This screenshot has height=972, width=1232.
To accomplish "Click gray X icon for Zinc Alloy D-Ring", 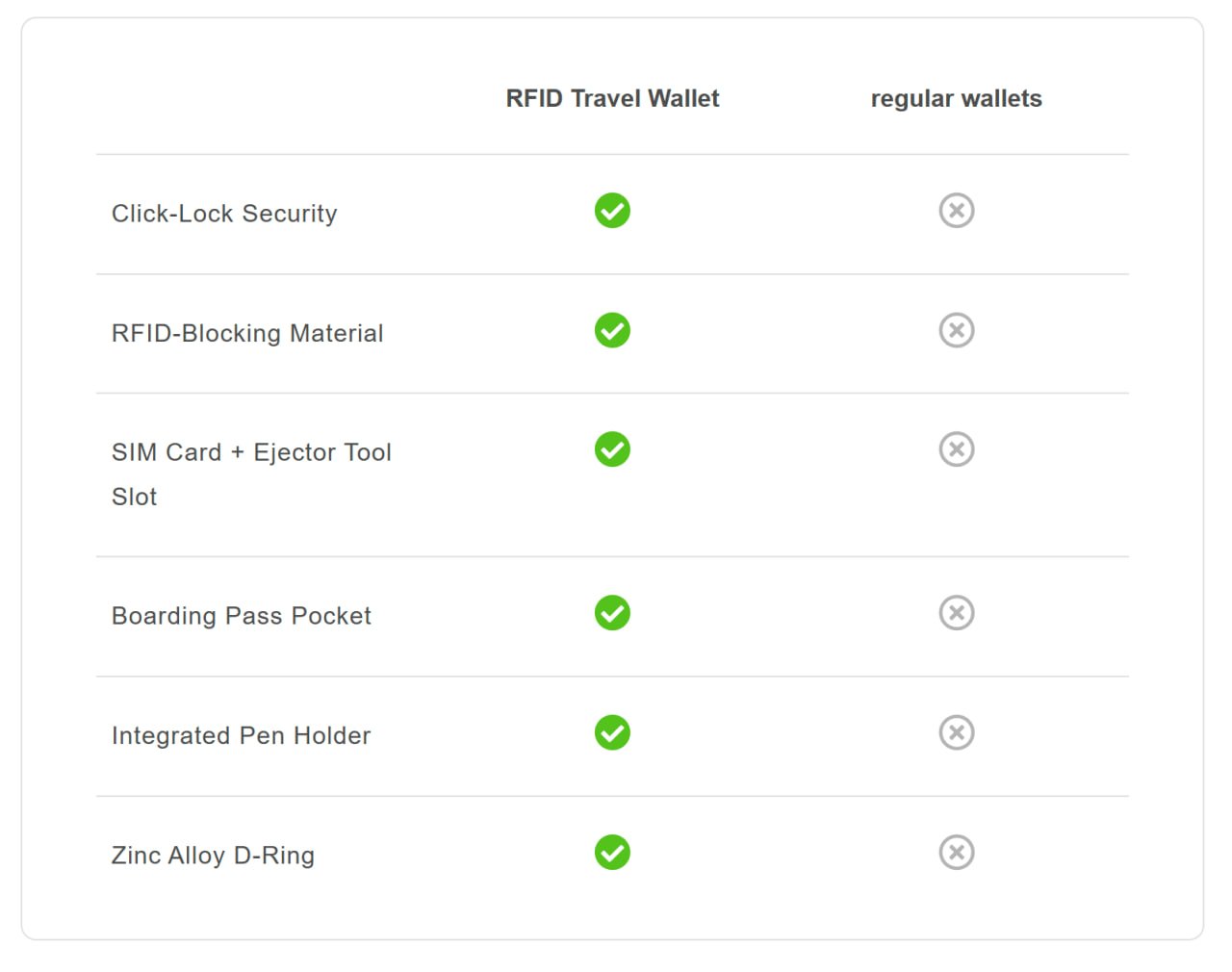I will point(957,853).
